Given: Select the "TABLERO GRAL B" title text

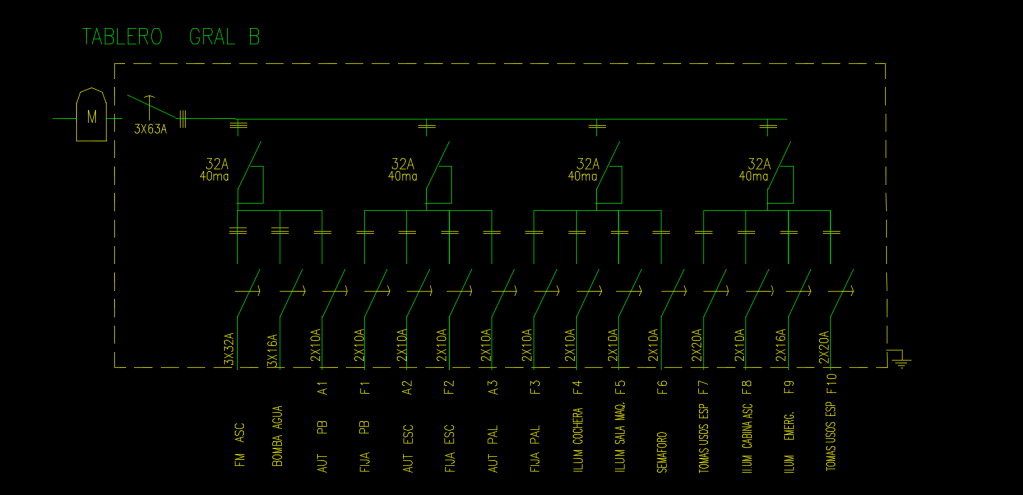Looking at the screenshot, I should point(171,37).
